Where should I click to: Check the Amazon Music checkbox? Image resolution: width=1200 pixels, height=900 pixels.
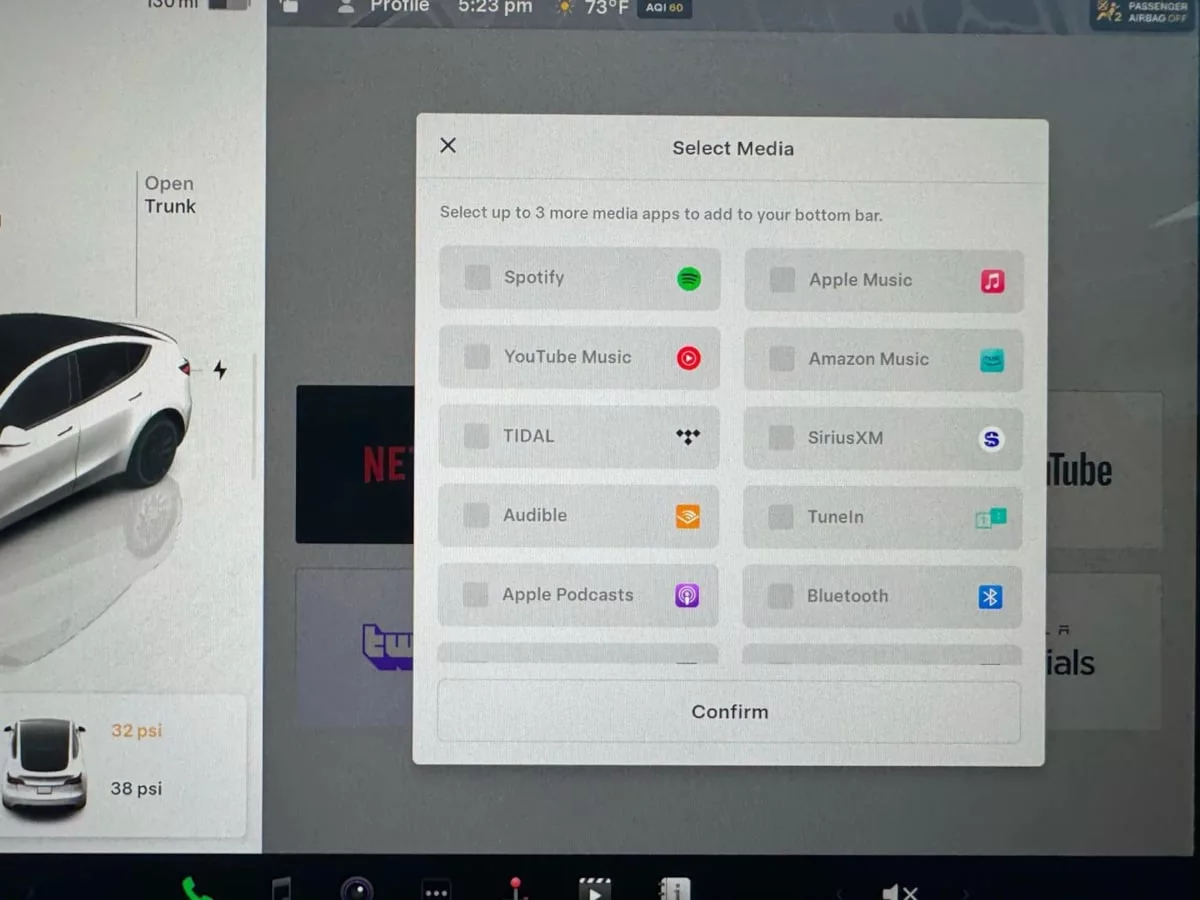click(x=782, y=359)
